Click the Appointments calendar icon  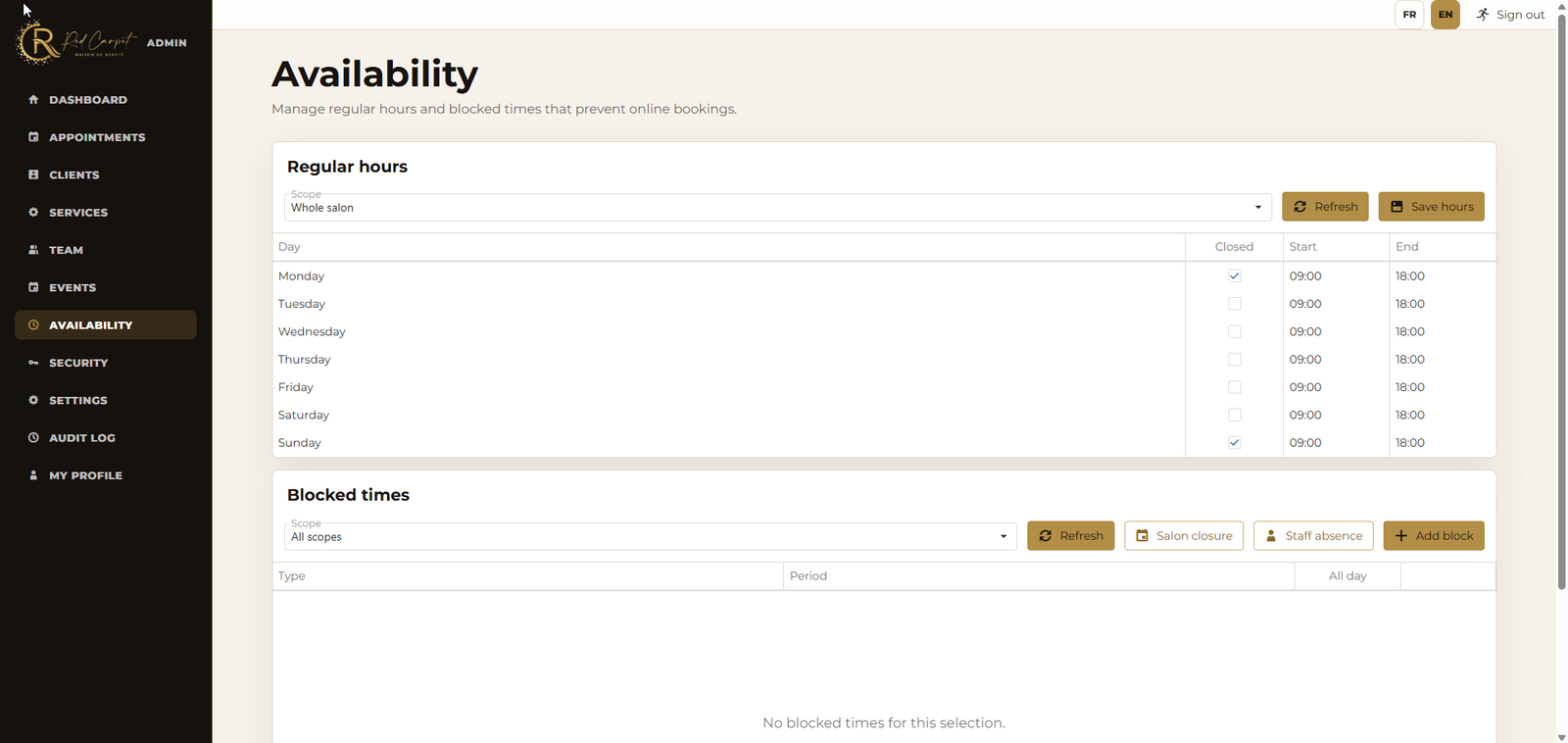(33, 137)
